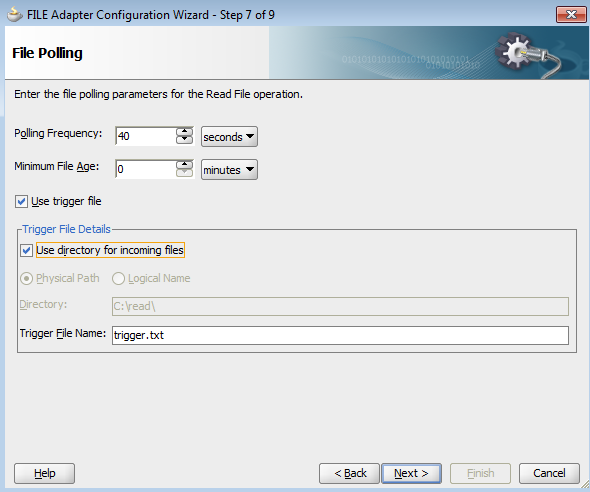Screen dimensions: 590x492
Task: Click the gear and plug adapter banner icon
Action: click(527, 55)
